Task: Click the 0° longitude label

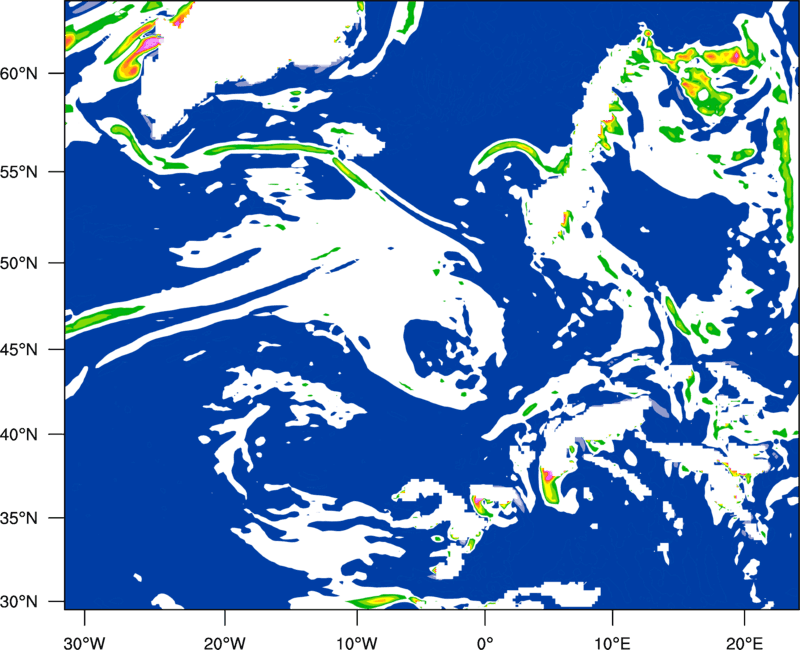Action: point(485,643)
